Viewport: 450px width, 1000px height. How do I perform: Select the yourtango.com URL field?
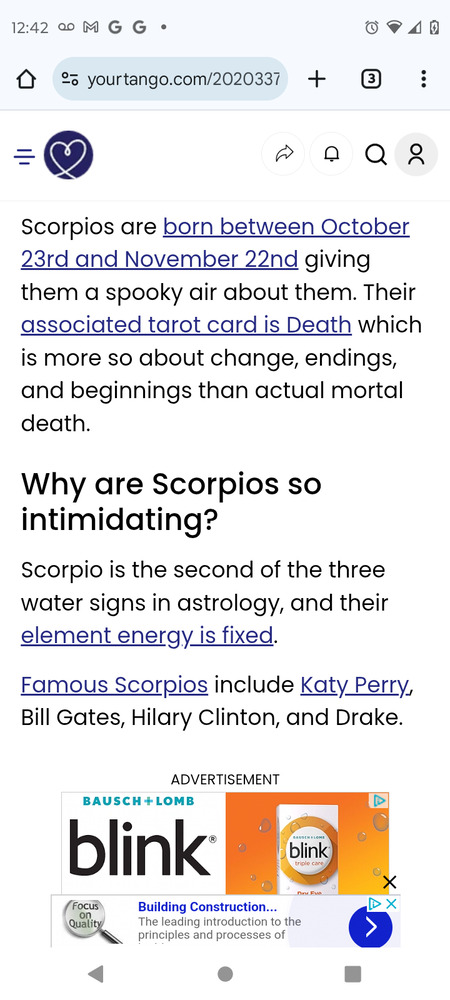170,79
